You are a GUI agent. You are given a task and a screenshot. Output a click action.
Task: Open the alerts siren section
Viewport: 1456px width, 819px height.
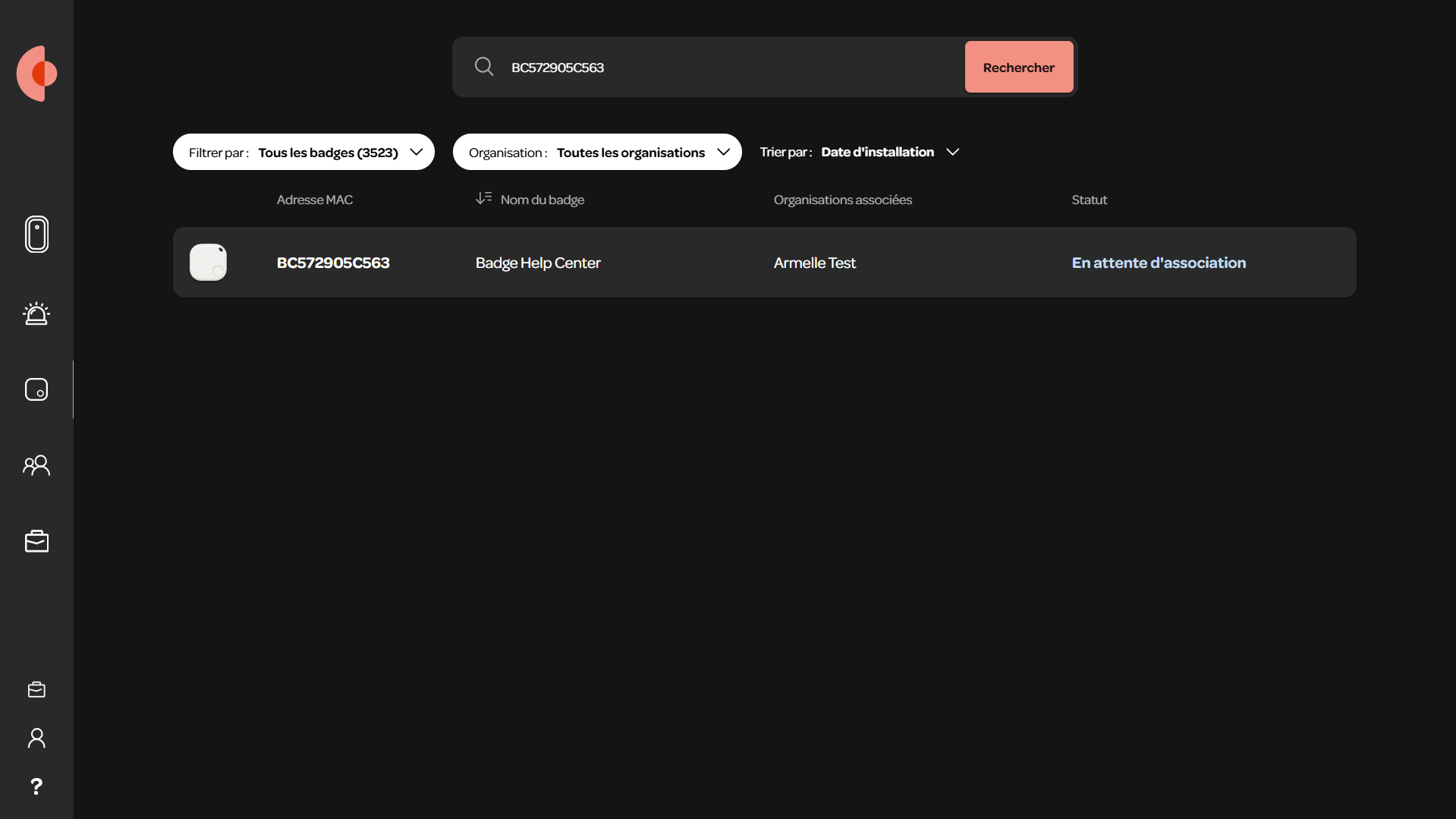click(x=36, y=313)
